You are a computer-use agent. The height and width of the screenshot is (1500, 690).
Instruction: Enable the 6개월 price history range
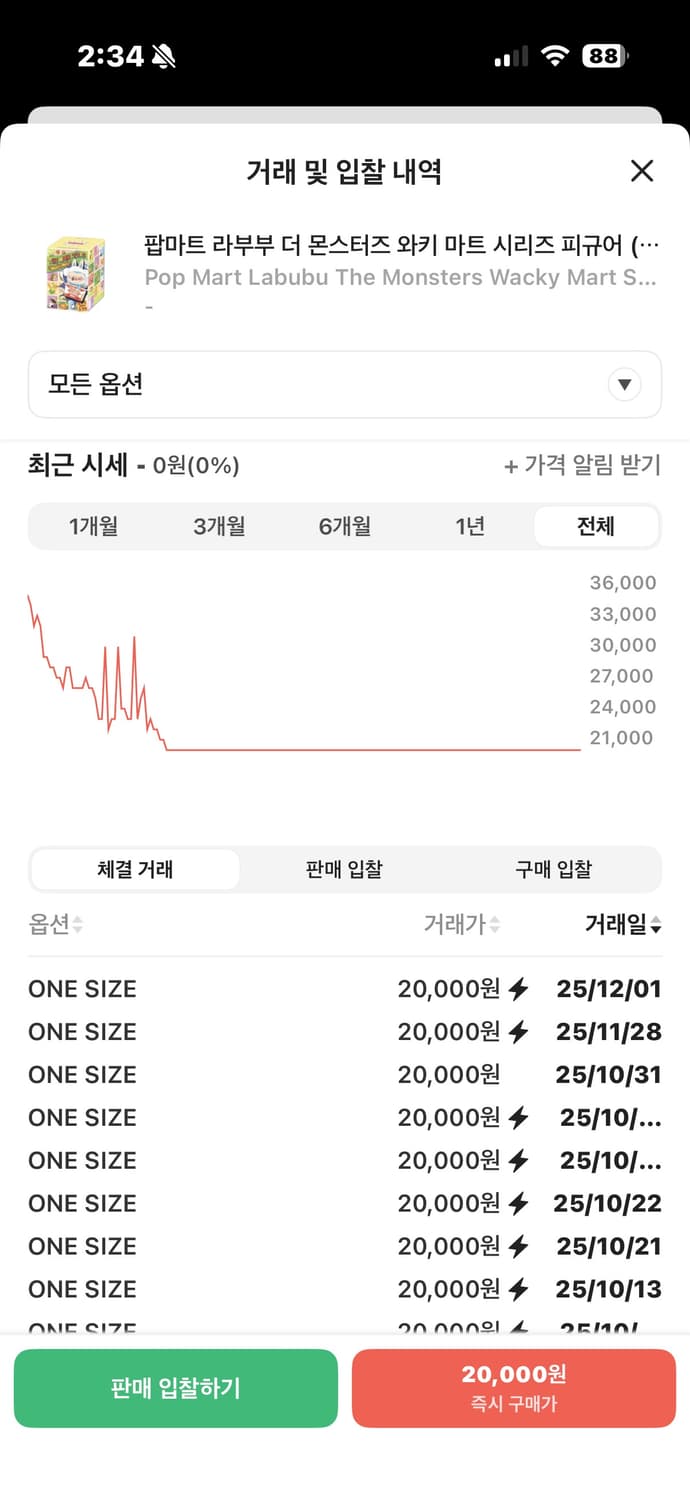point(344,526)
